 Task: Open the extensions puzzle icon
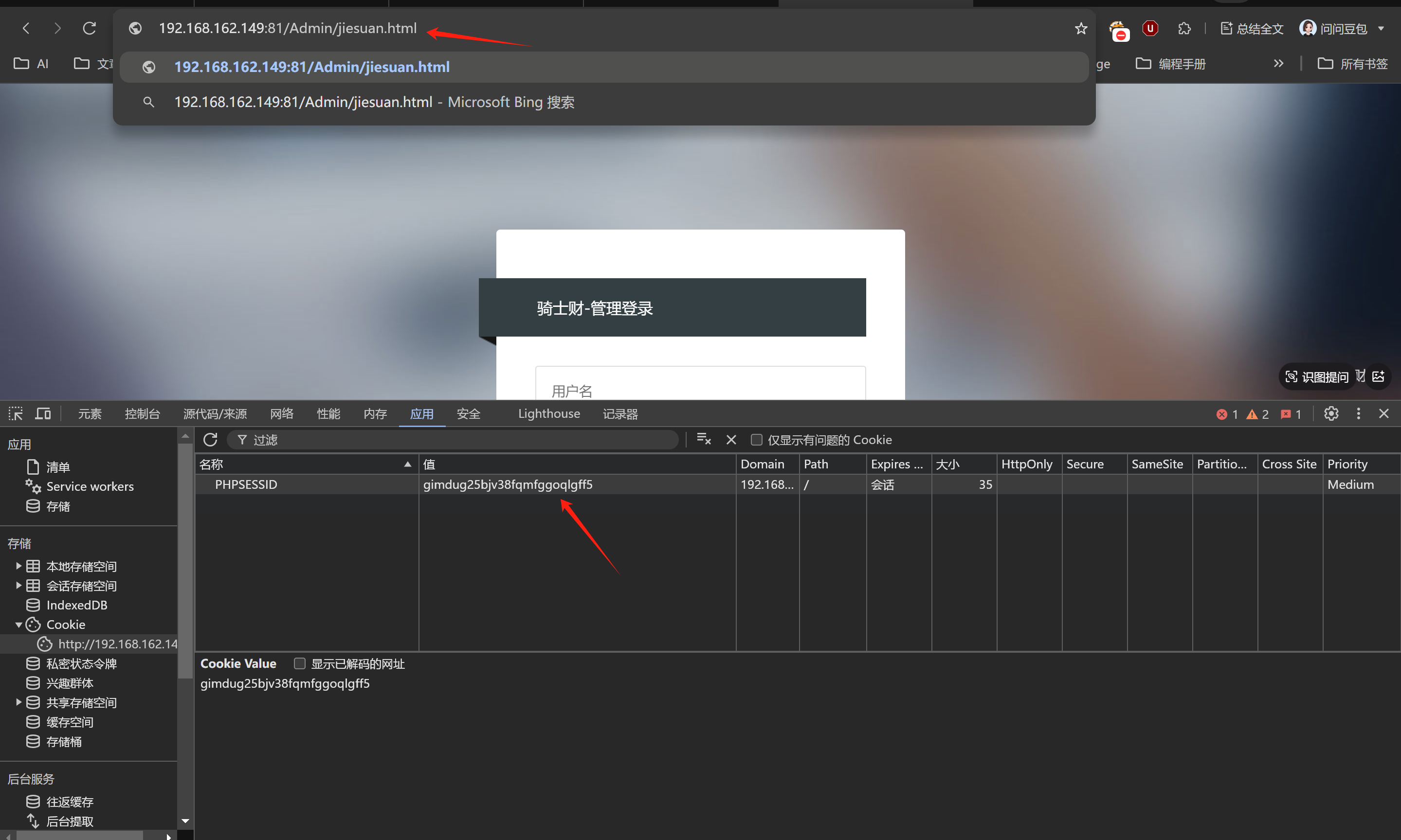1183,28
